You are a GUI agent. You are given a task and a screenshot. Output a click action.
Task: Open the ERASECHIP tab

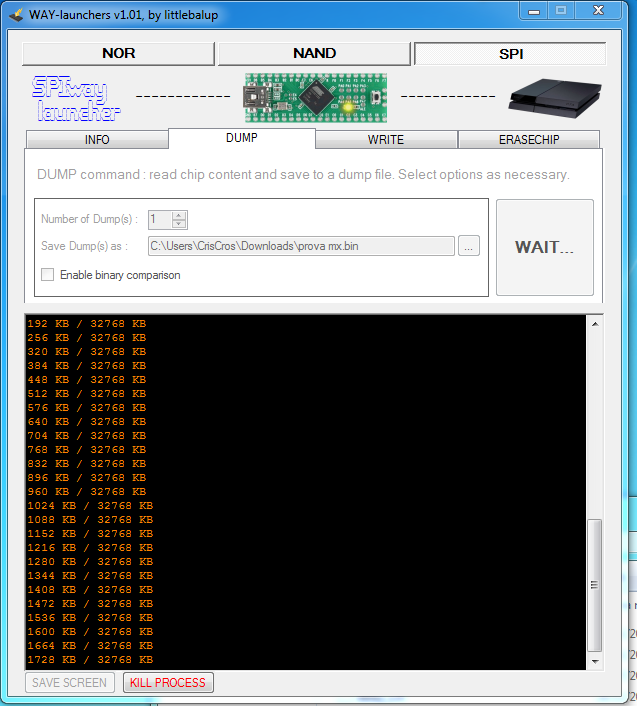(x=529, y=140)
